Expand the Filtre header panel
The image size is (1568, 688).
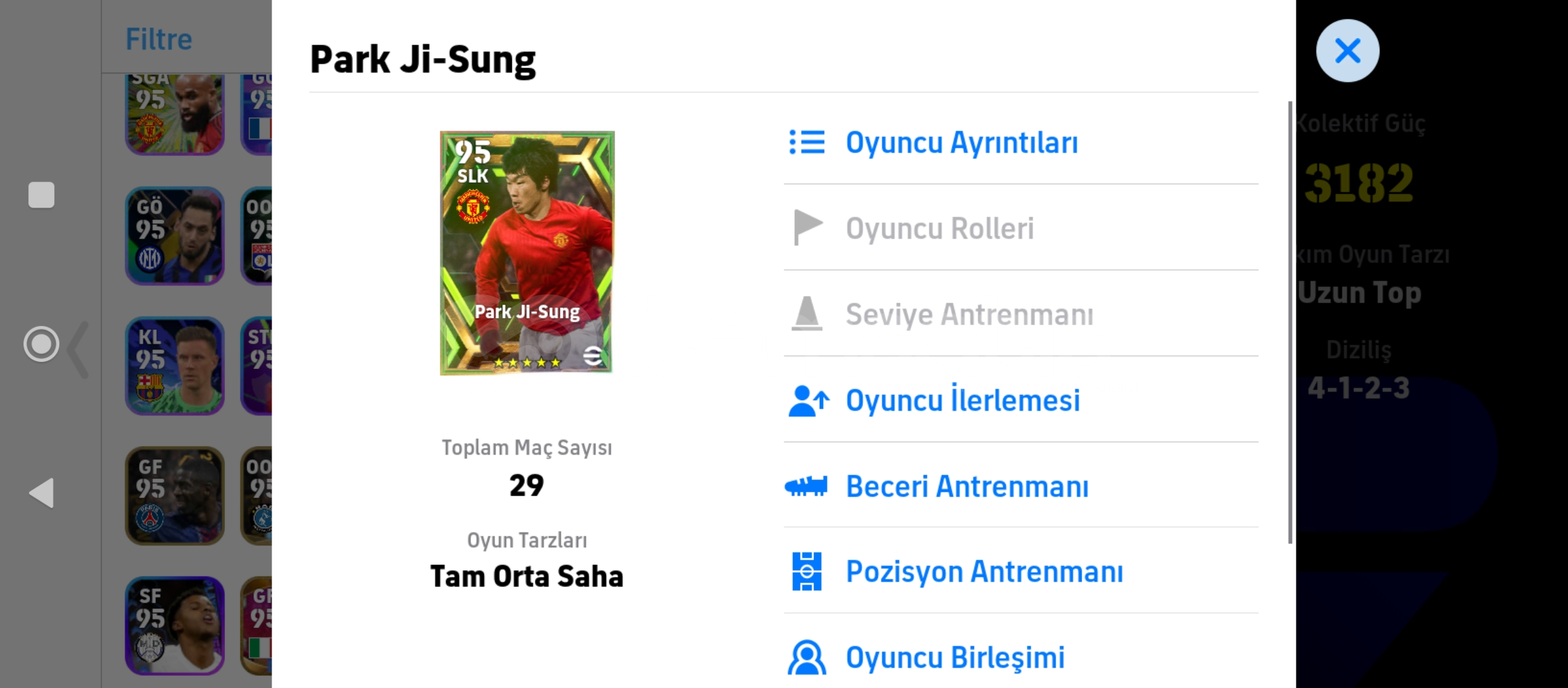pos(159,38)
